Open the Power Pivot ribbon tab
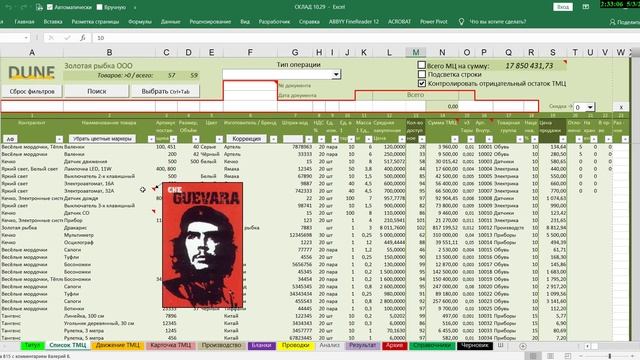The width and height of the screenshot is (640, 360). (x=433, y=22)
